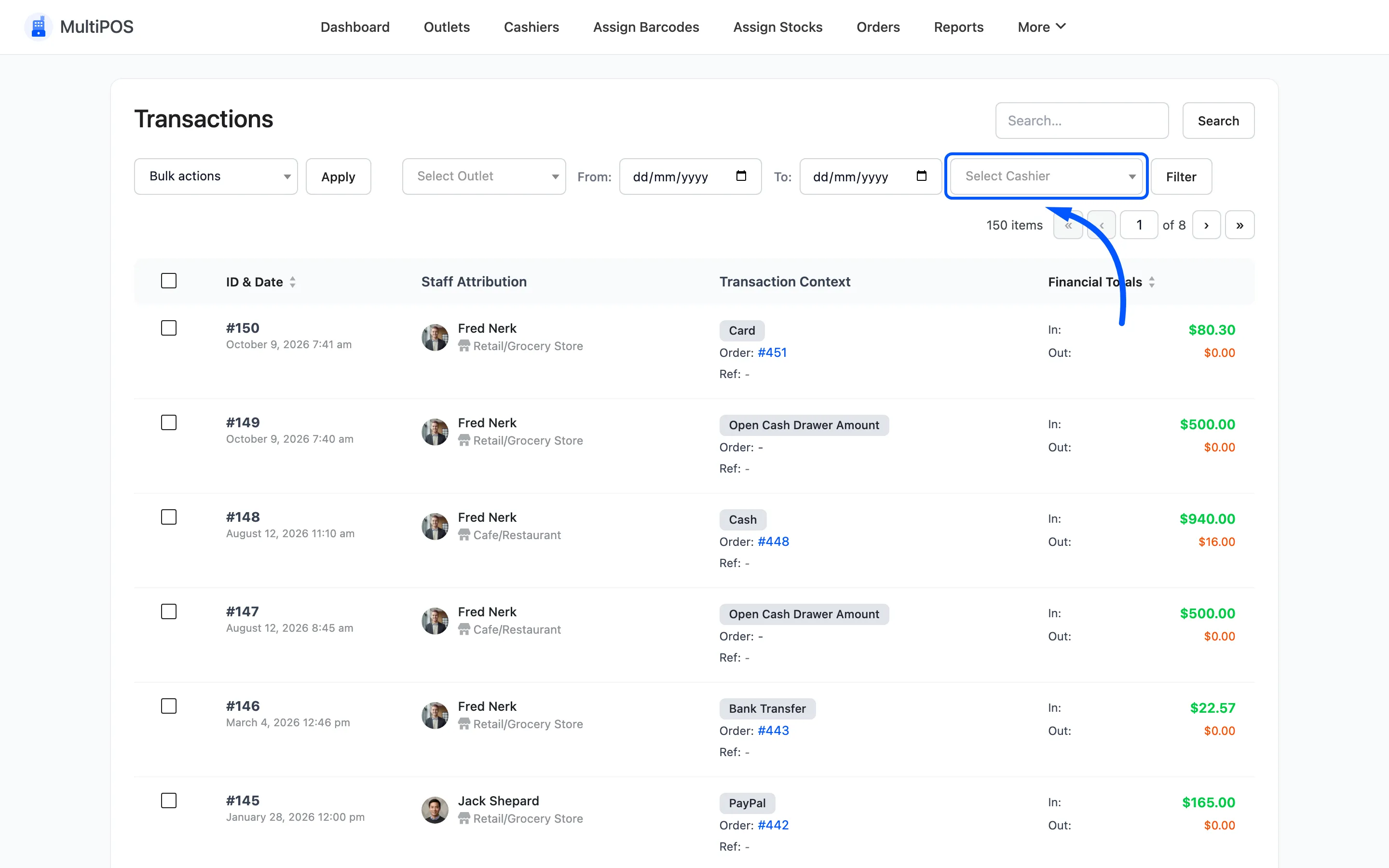Viewport: 1389px width, 868px height.
Task: Click the Search button
Action: 1218,121
